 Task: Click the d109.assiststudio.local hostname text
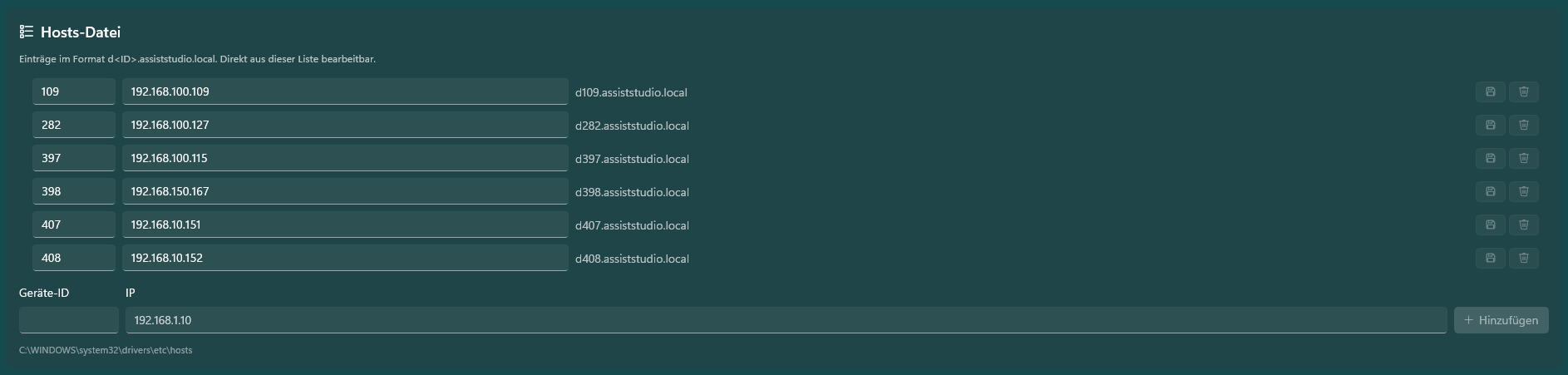pos(631,92)
